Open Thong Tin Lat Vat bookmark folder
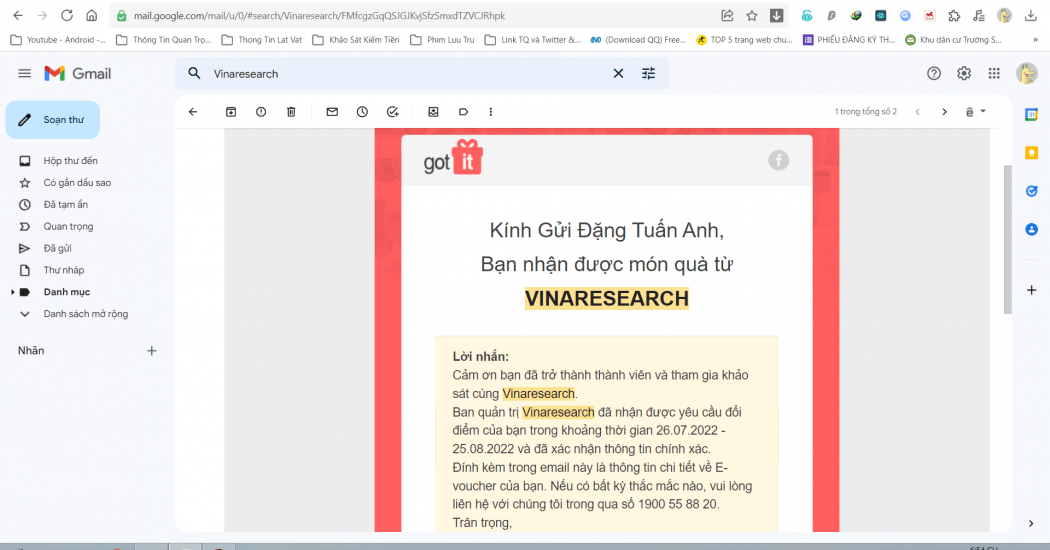Image resolution: width=1050 pixels, height=550 pixels. [x=262, y=40]
